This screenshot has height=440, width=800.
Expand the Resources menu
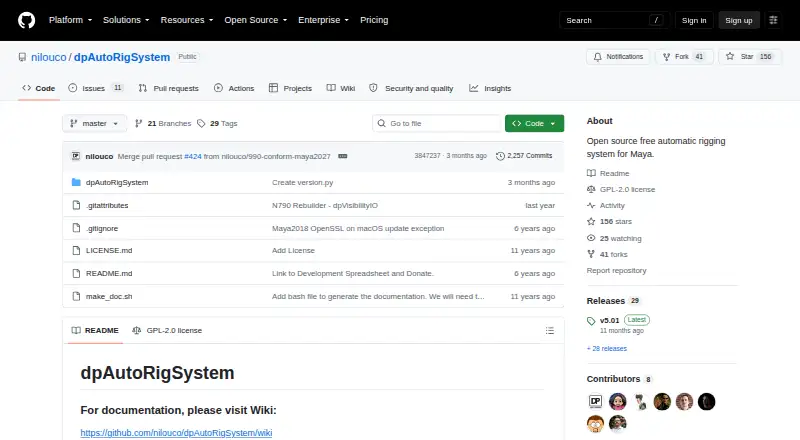click(187, 20)
